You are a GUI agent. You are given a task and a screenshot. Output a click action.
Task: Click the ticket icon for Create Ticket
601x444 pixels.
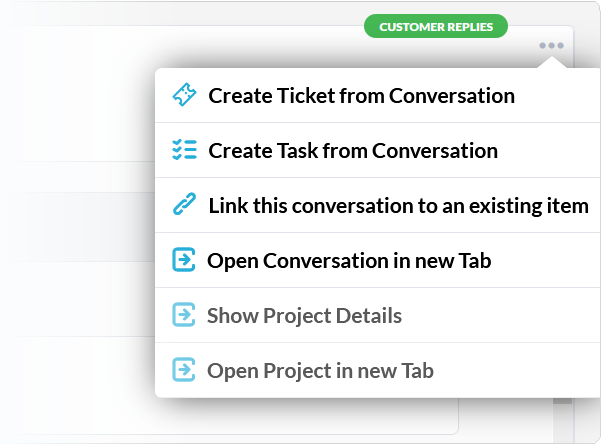tap(184, 95)
